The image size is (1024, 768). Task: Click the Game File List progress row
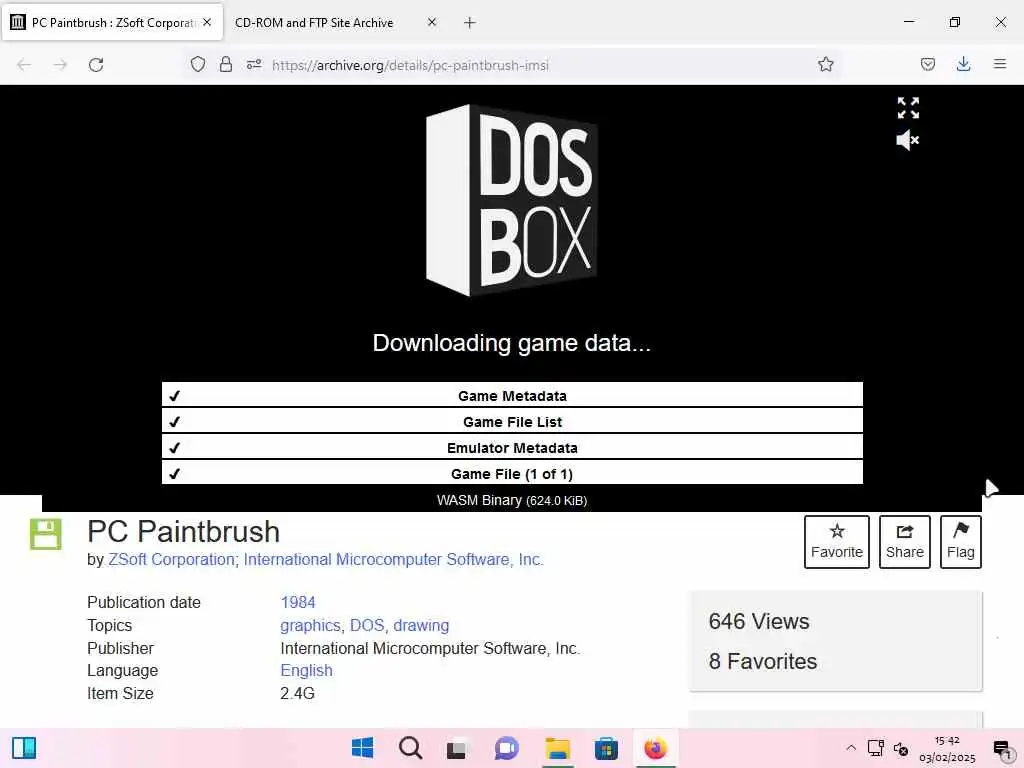click(512, 422)
